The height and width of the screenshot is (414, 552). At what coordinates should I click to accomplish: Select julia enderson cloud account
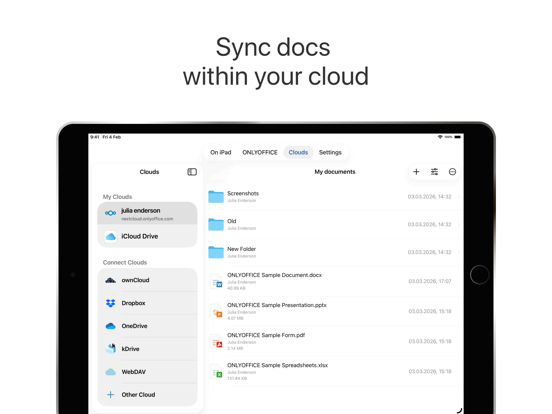pyautogui.click(x=147, y=213)
